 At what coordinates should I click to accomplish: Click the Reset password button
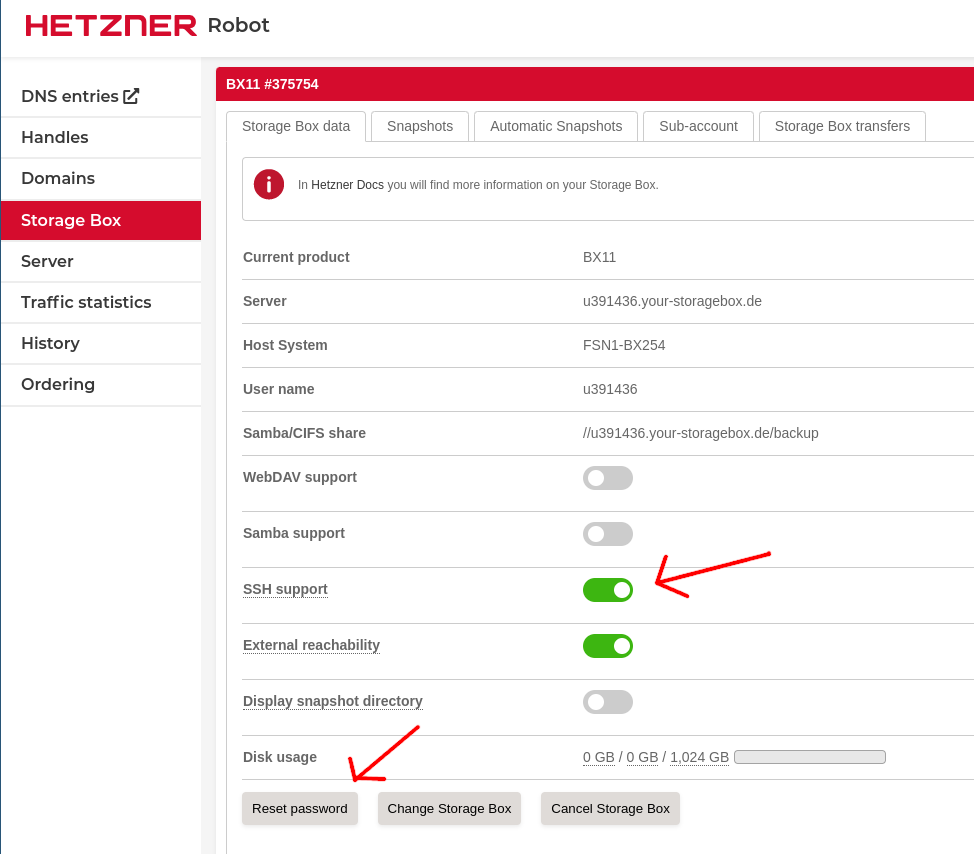pos(299,808)
